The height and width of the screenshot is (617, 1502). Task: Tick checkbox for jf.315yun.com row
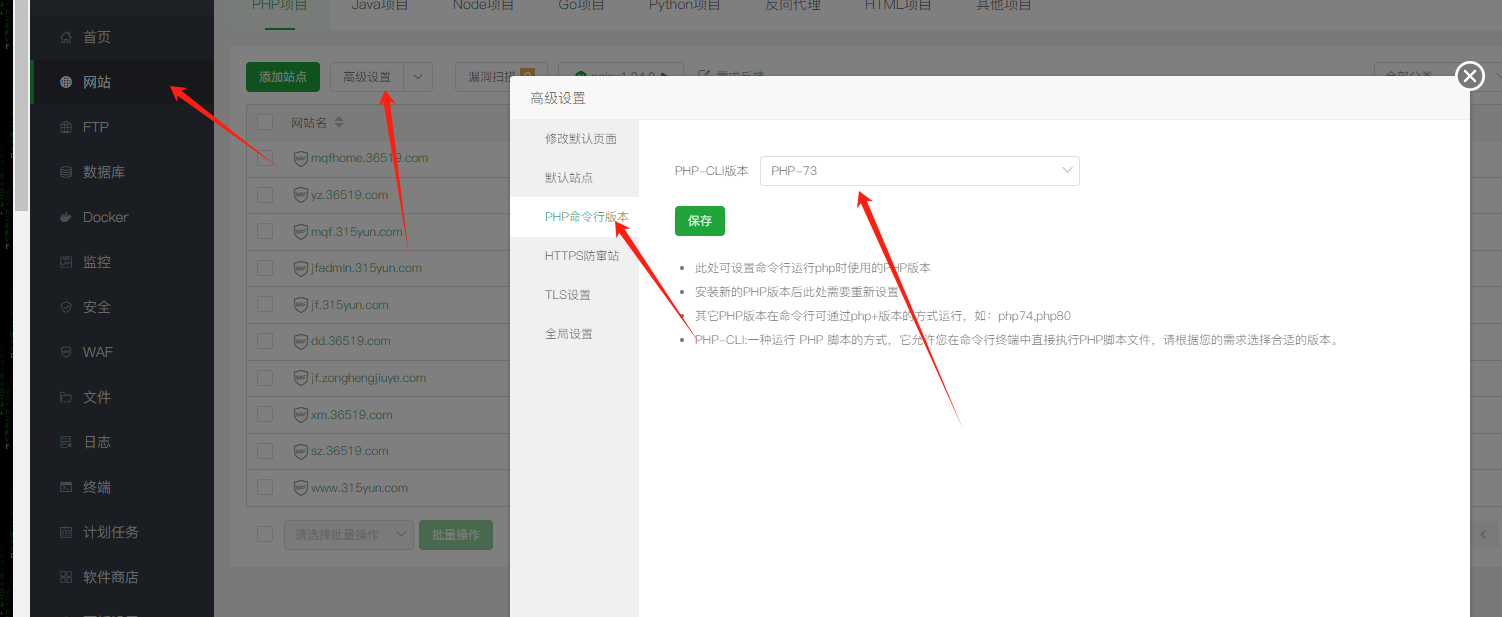pos(265,304)
